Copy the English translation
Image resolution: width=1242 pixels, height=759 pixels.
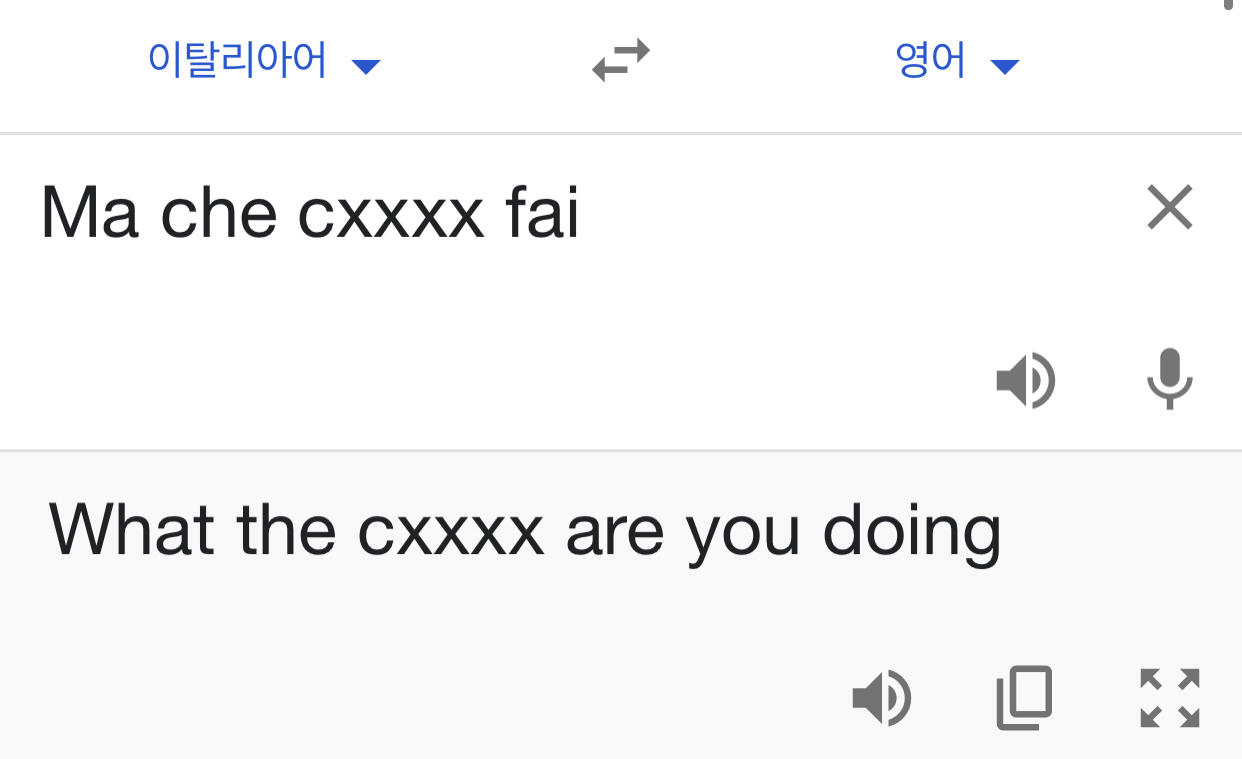1024,697
